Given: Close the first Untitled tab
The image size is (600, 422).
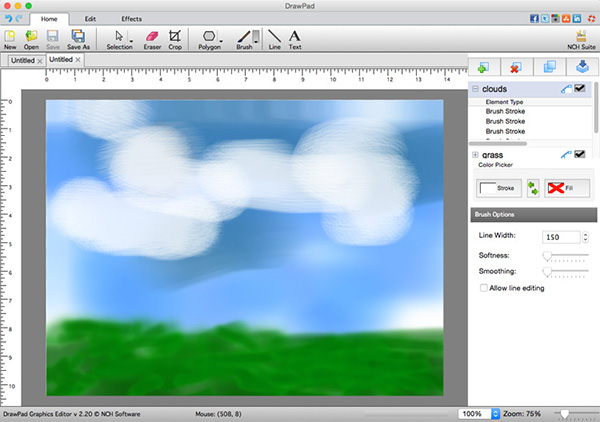Looking at the screenshot, I should 40,61.
